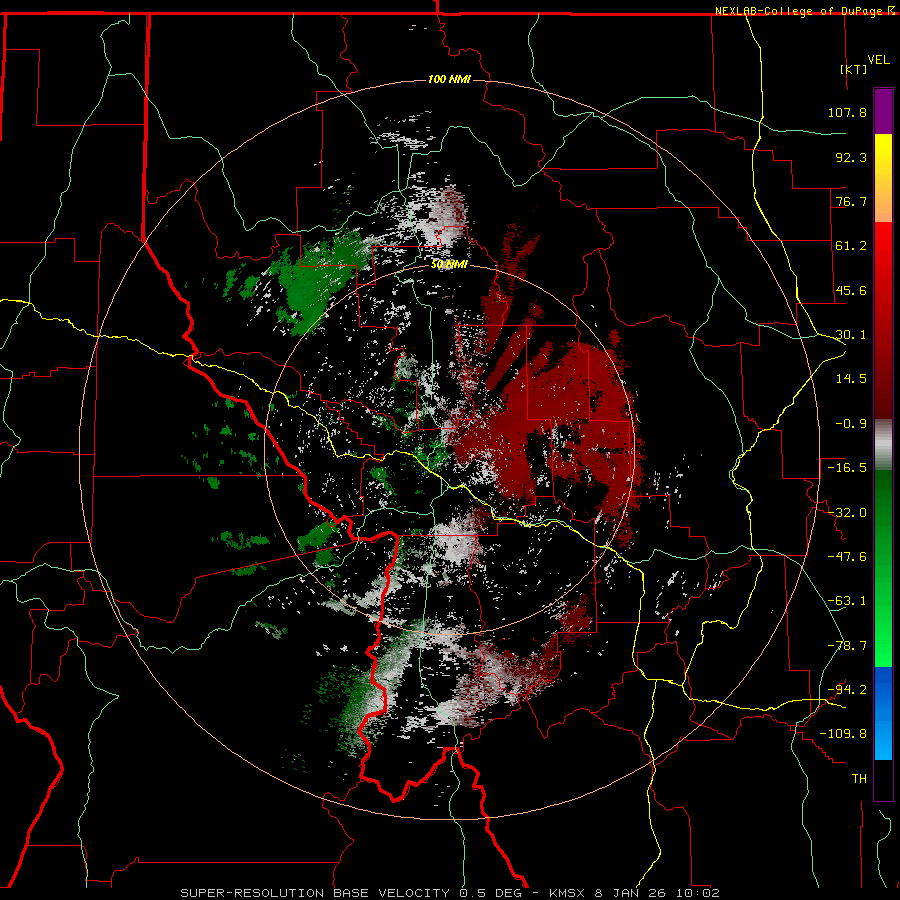Pick the gray near-zero segment of the color bar

[x=883, y=444]
